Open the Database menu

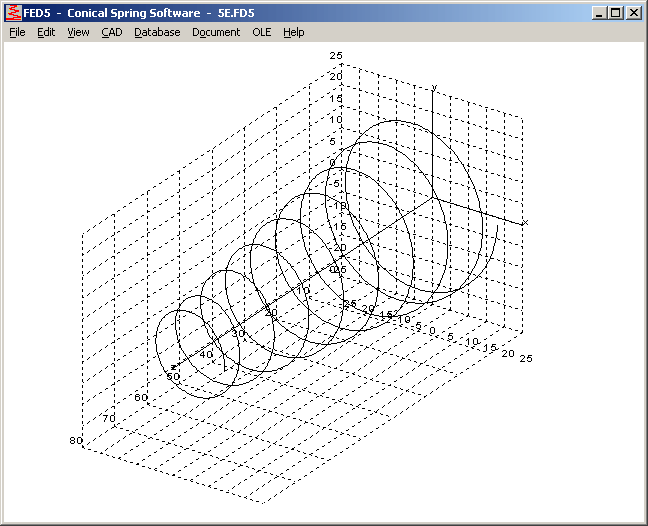157,32
